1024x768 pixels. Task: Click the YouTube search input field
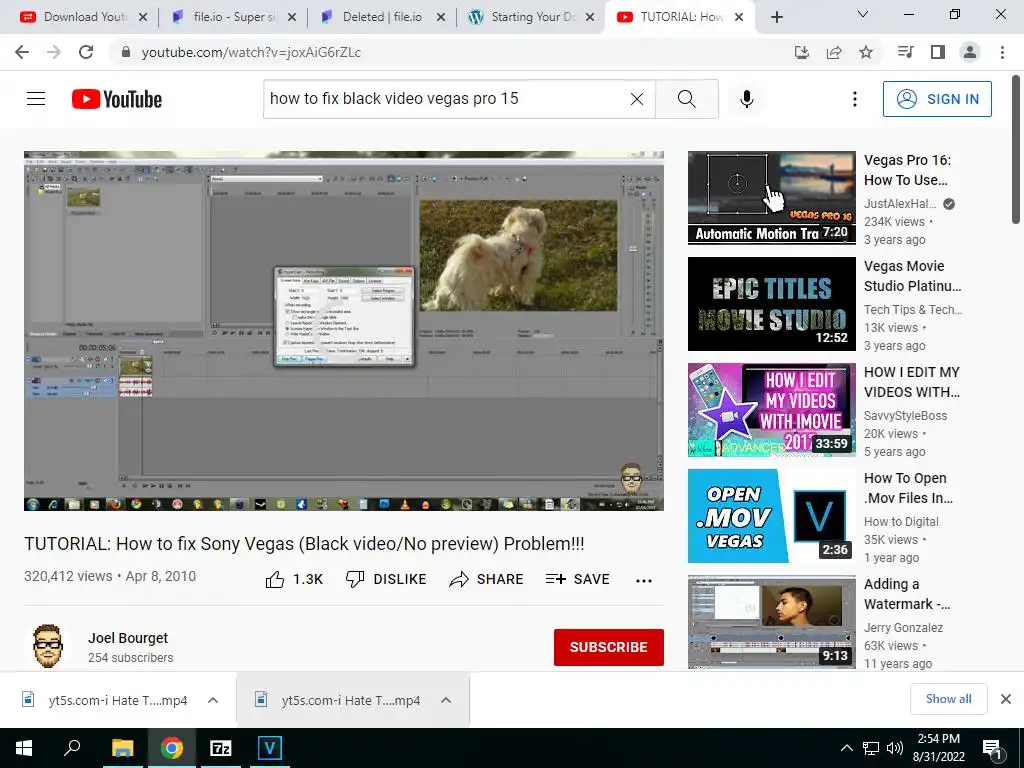(447, 99)
